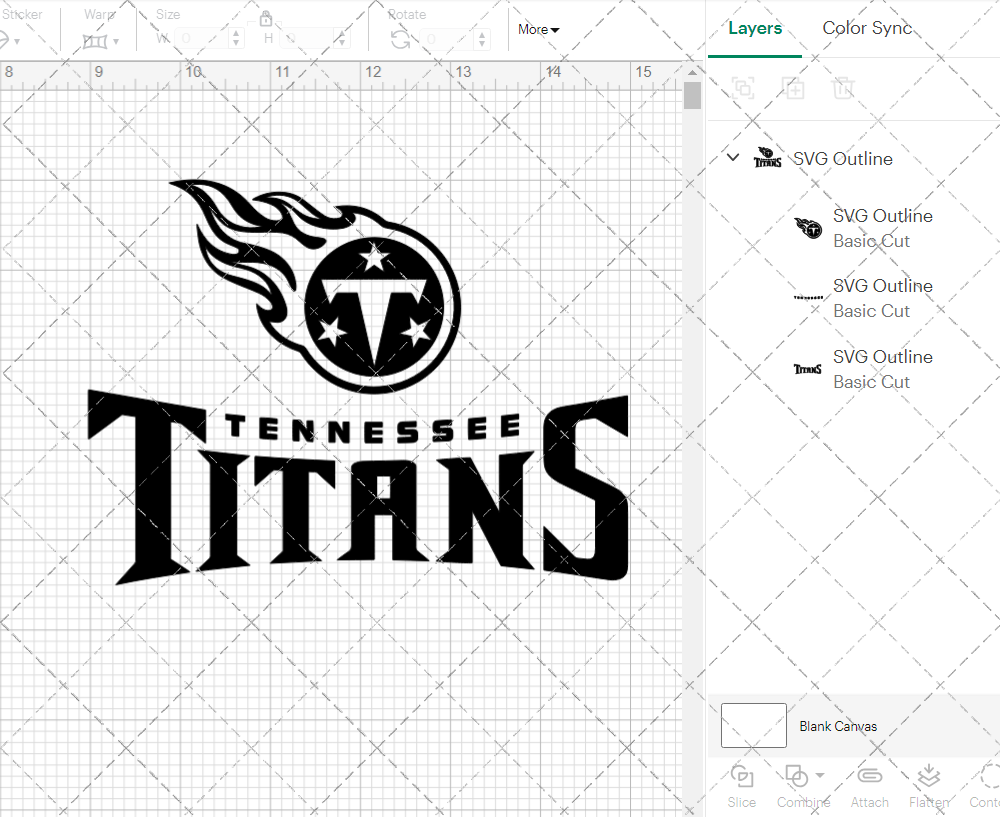Select the Layers tab
The height and width of the screenshot is (817, 1000).
[755, 28]
